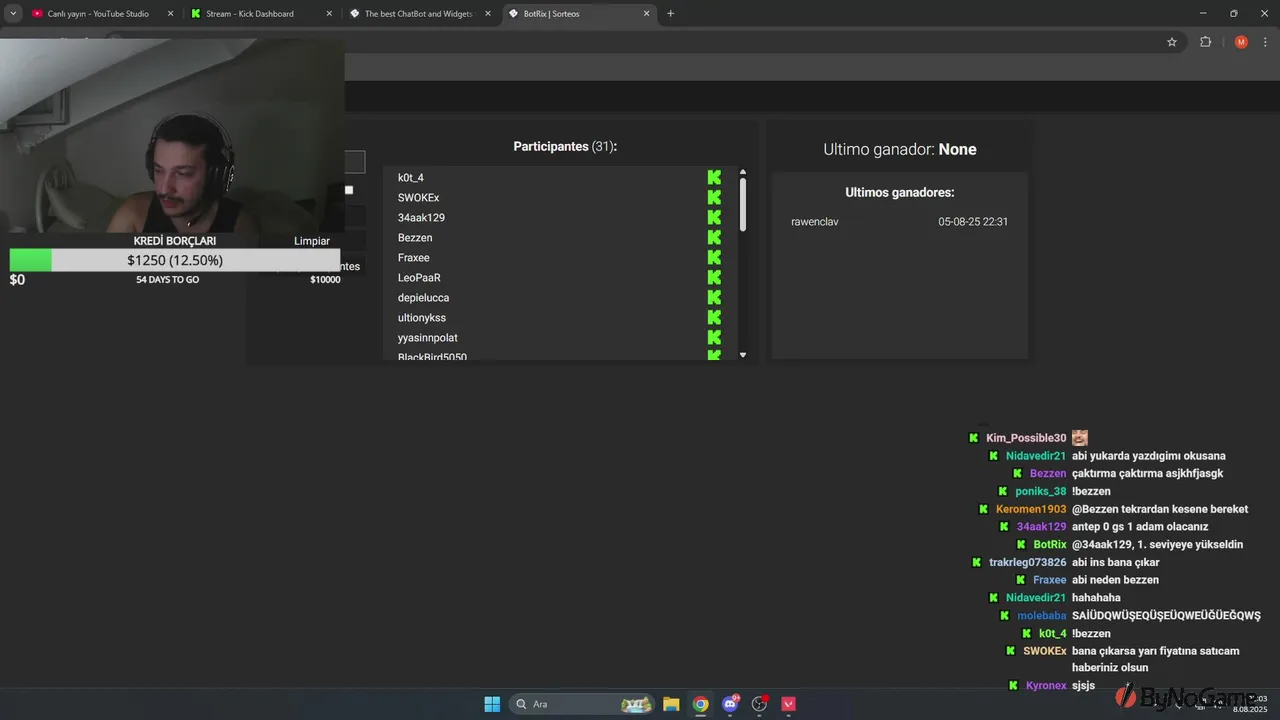Click the Participantes (31) heading

click(565, 146)
